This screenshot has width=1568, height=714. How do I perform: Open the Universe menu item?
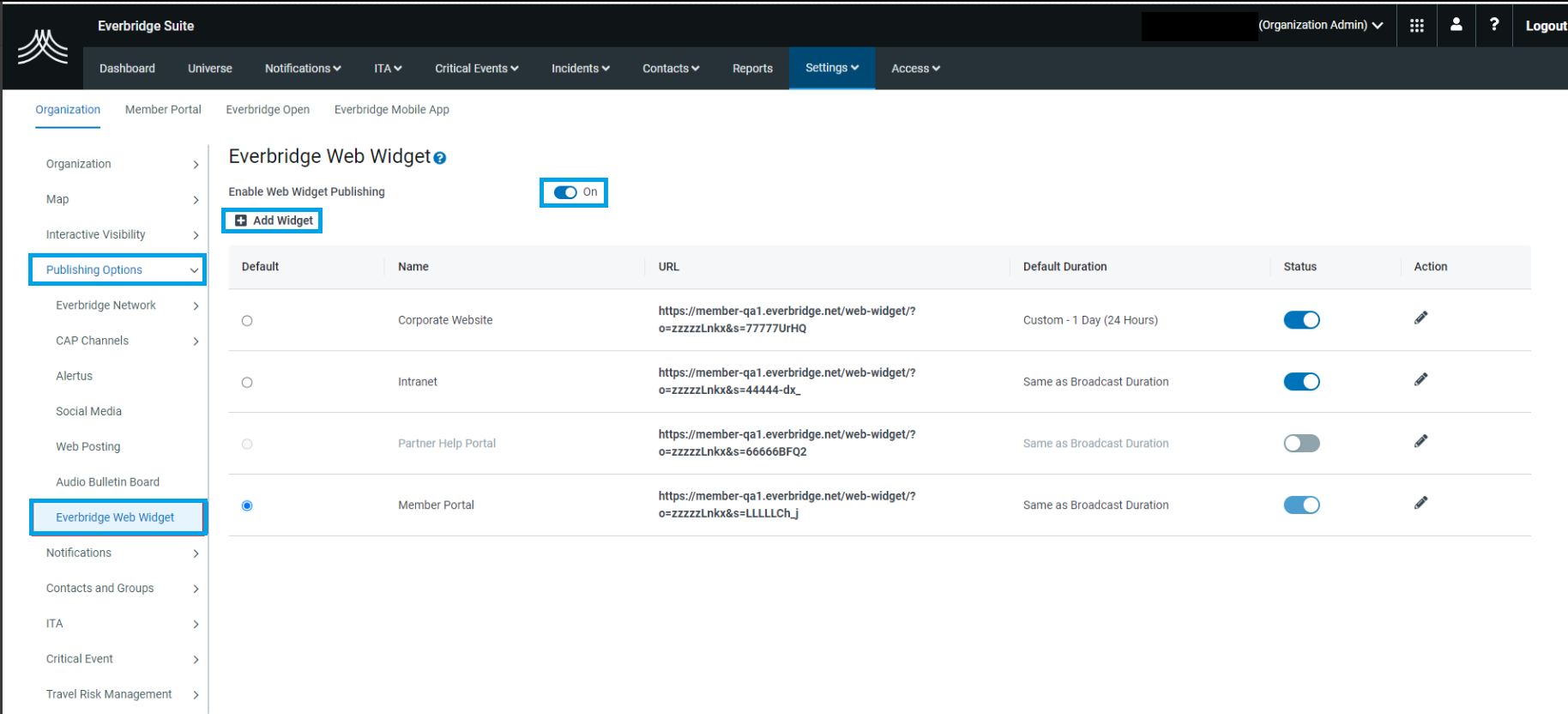pyautogui.click(x=210, y=69)
